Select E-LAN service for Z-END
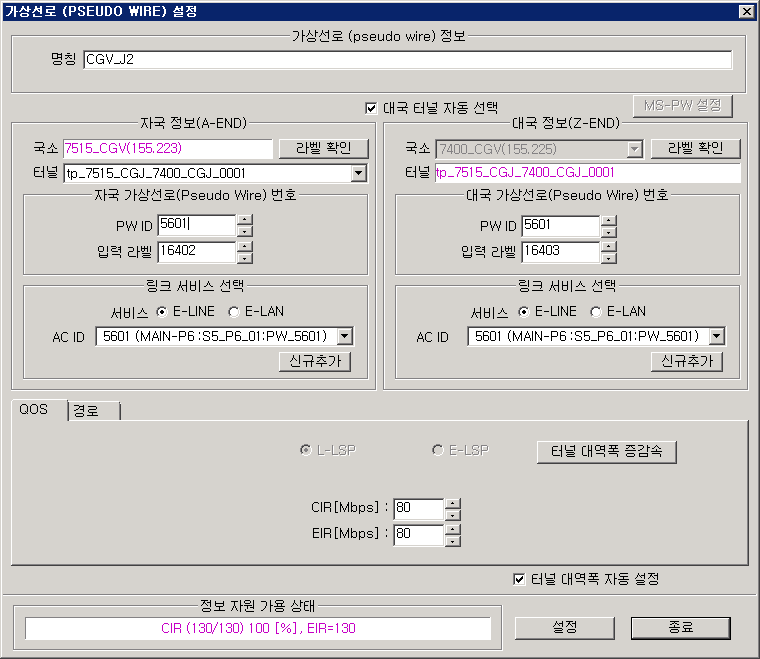This screenshot has height=659, width=760. (x=596, y=312)
